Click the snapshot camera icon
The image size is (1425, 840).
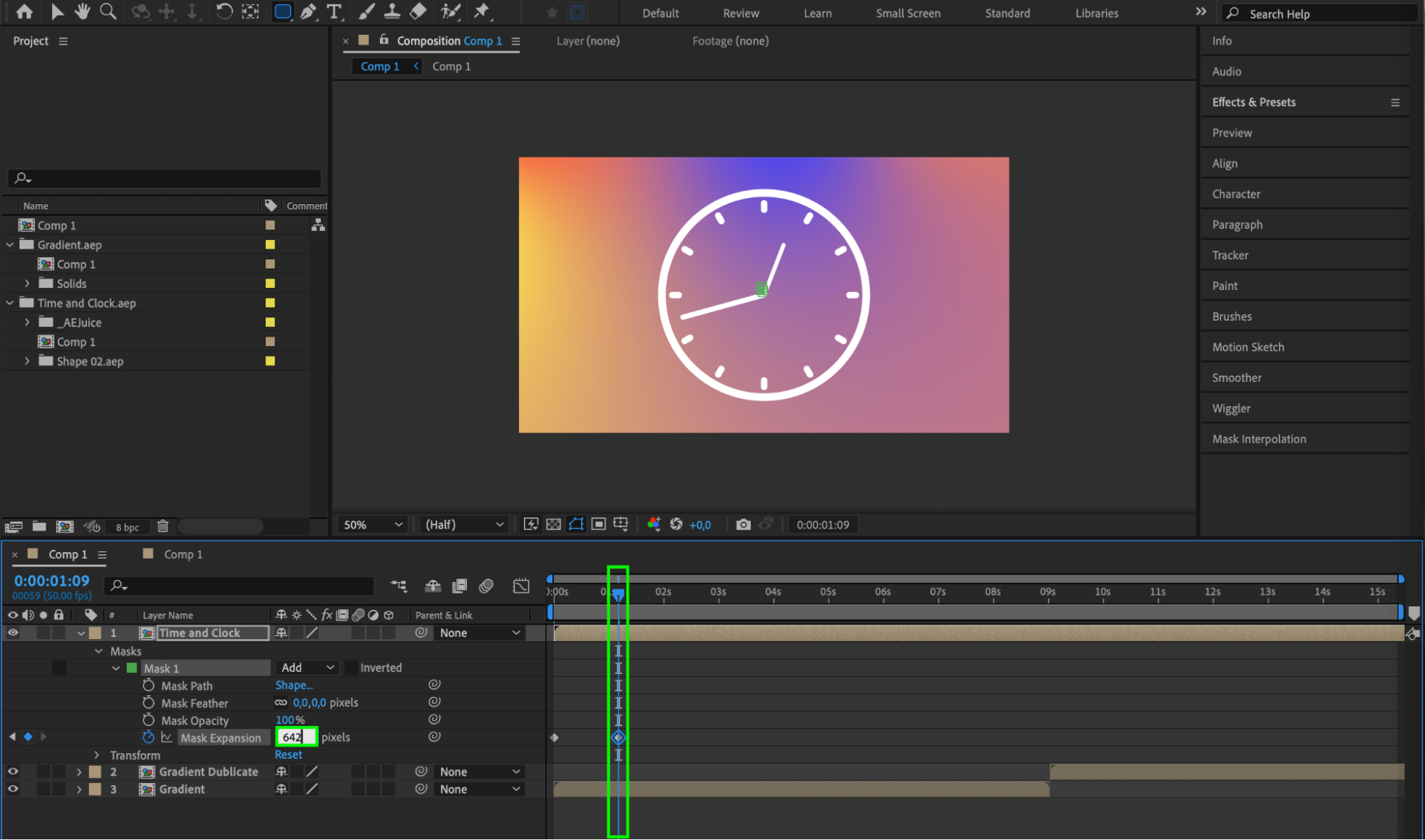click(x=743, y=524)
